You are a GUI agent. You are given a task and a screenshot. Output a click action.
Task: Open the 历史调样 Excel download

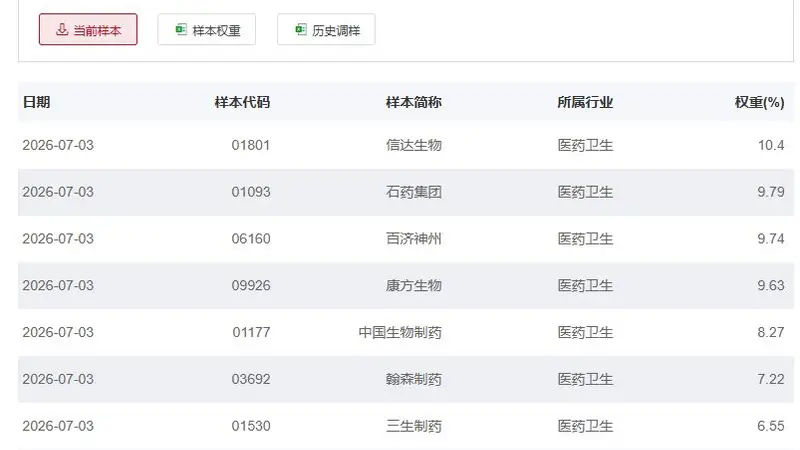coord(326,30)
